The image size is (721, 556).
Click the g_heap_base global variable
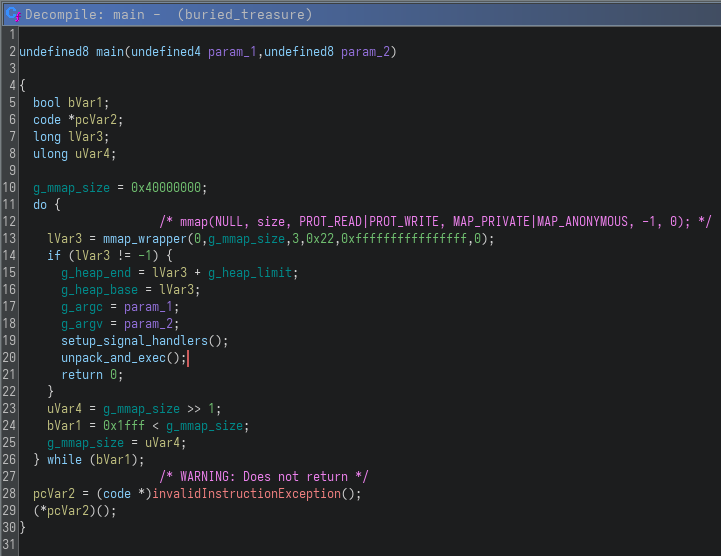(x=101, y=290)
